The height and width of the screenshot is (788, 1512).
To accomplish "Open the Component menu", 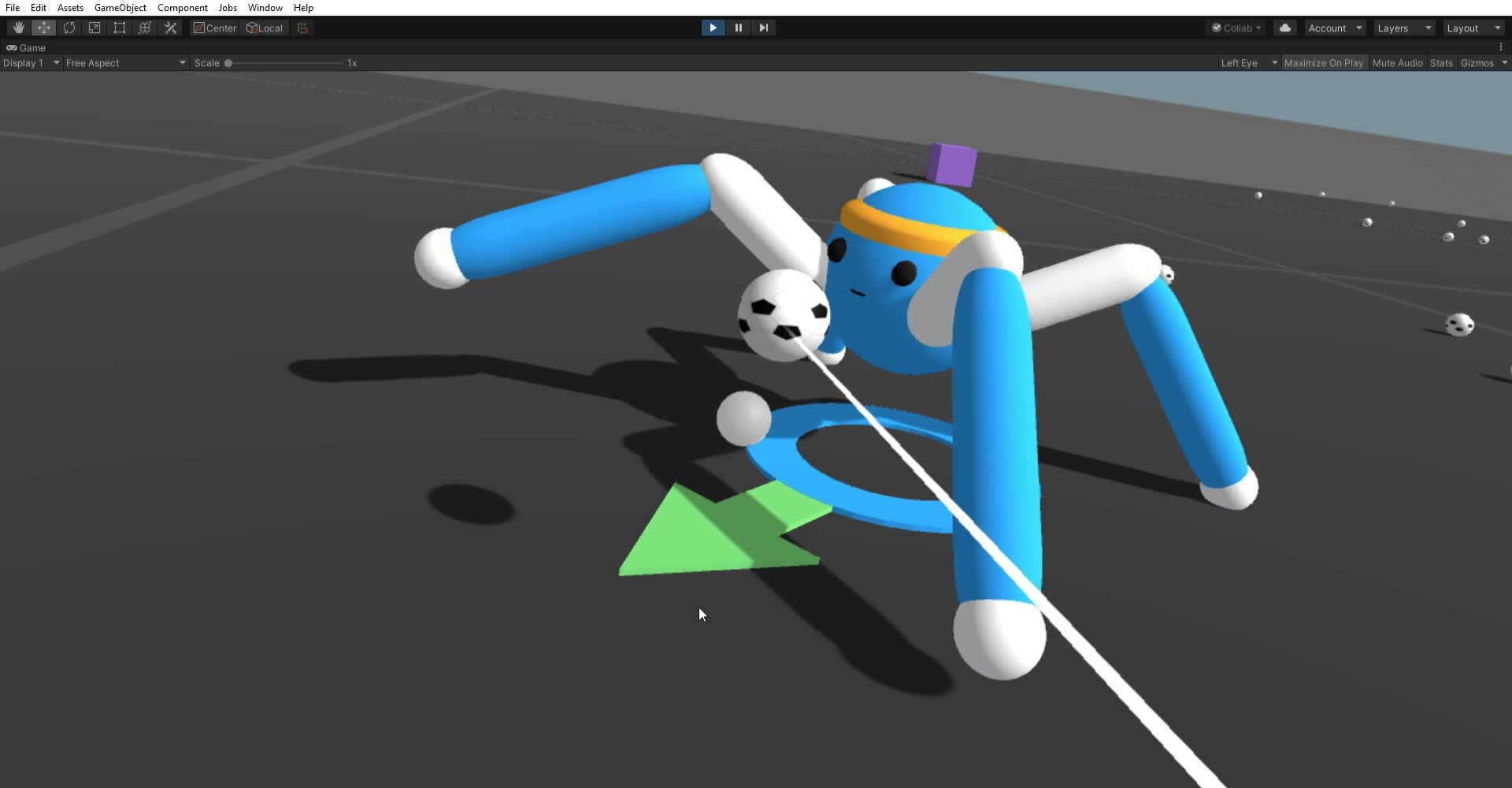I will [x=183, y=7].
